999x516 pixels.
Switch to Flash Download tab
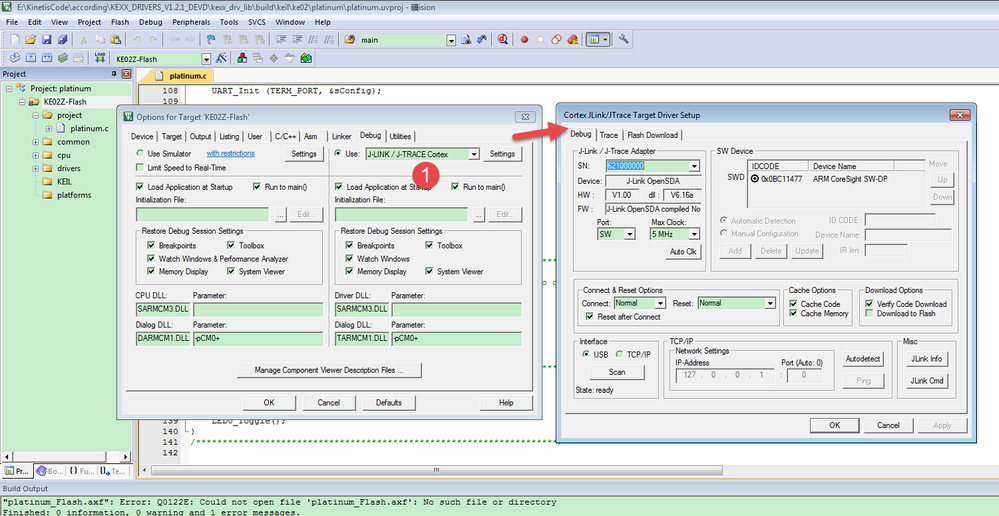point(653,135)
